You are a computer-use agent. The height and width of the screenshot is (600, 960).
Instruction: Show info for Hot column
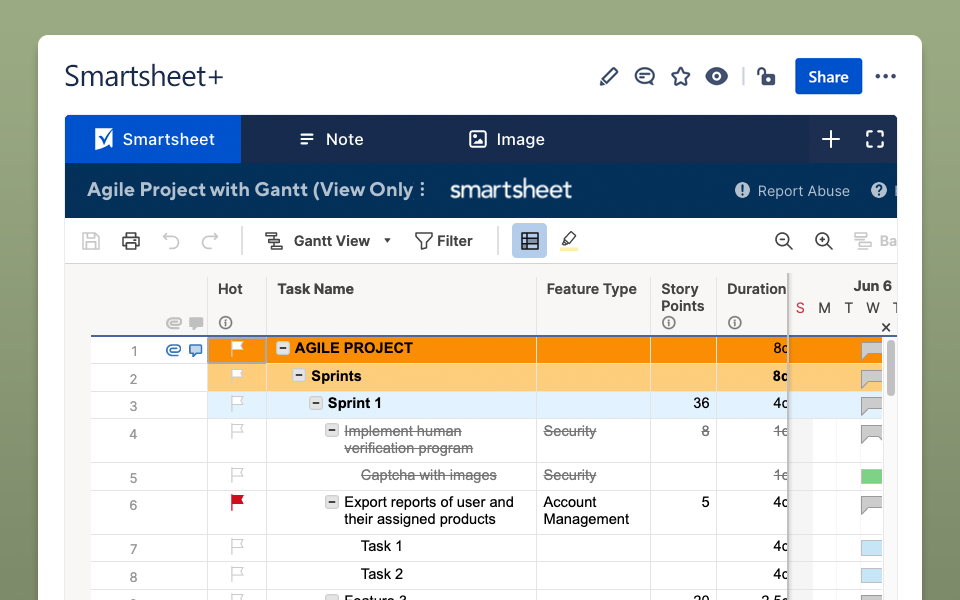[x=225, y=323]
